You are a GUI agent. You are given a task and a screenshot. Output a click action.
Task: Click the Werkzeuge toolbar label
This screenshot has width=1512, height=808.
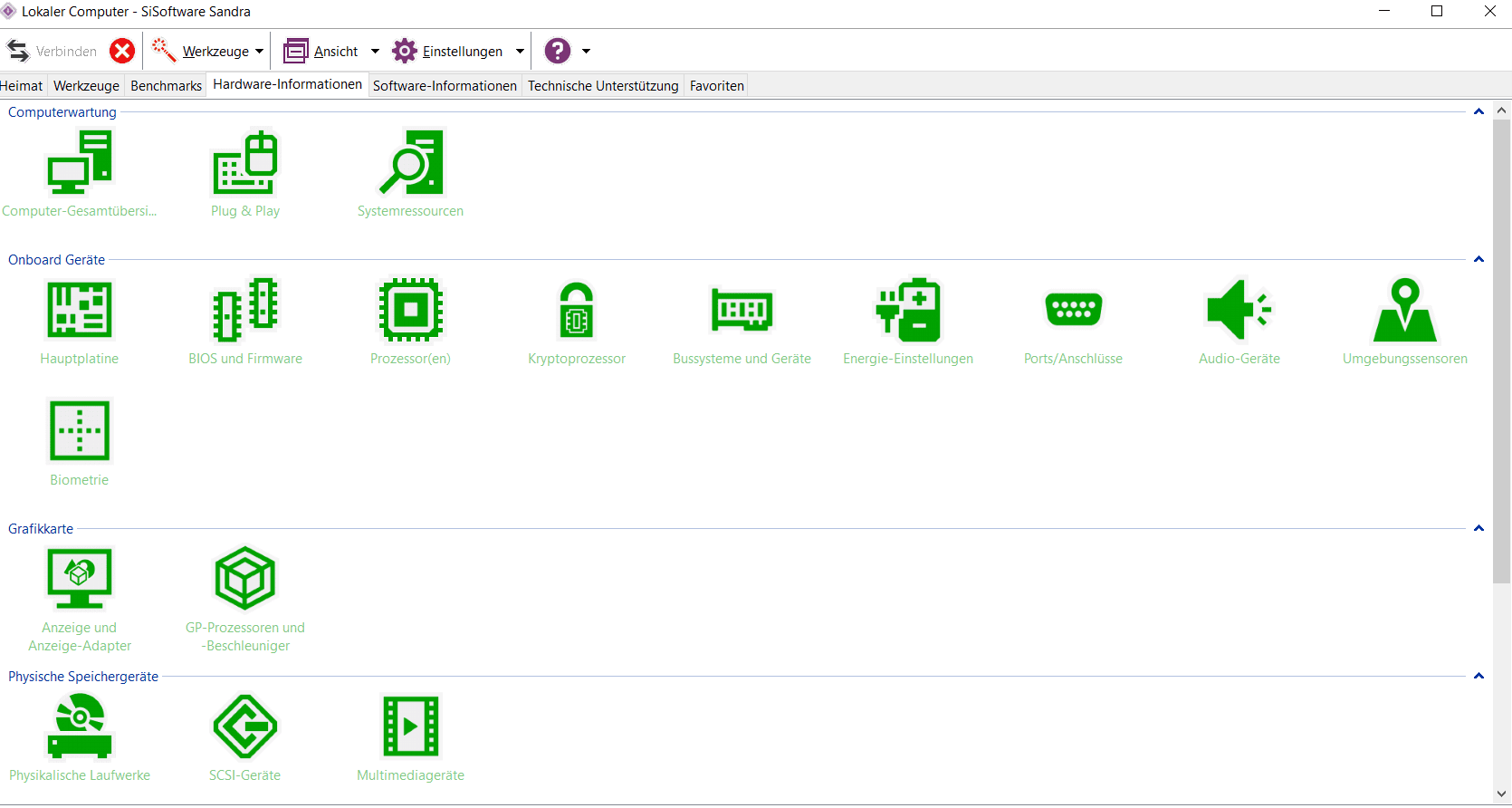pos(215,52)
